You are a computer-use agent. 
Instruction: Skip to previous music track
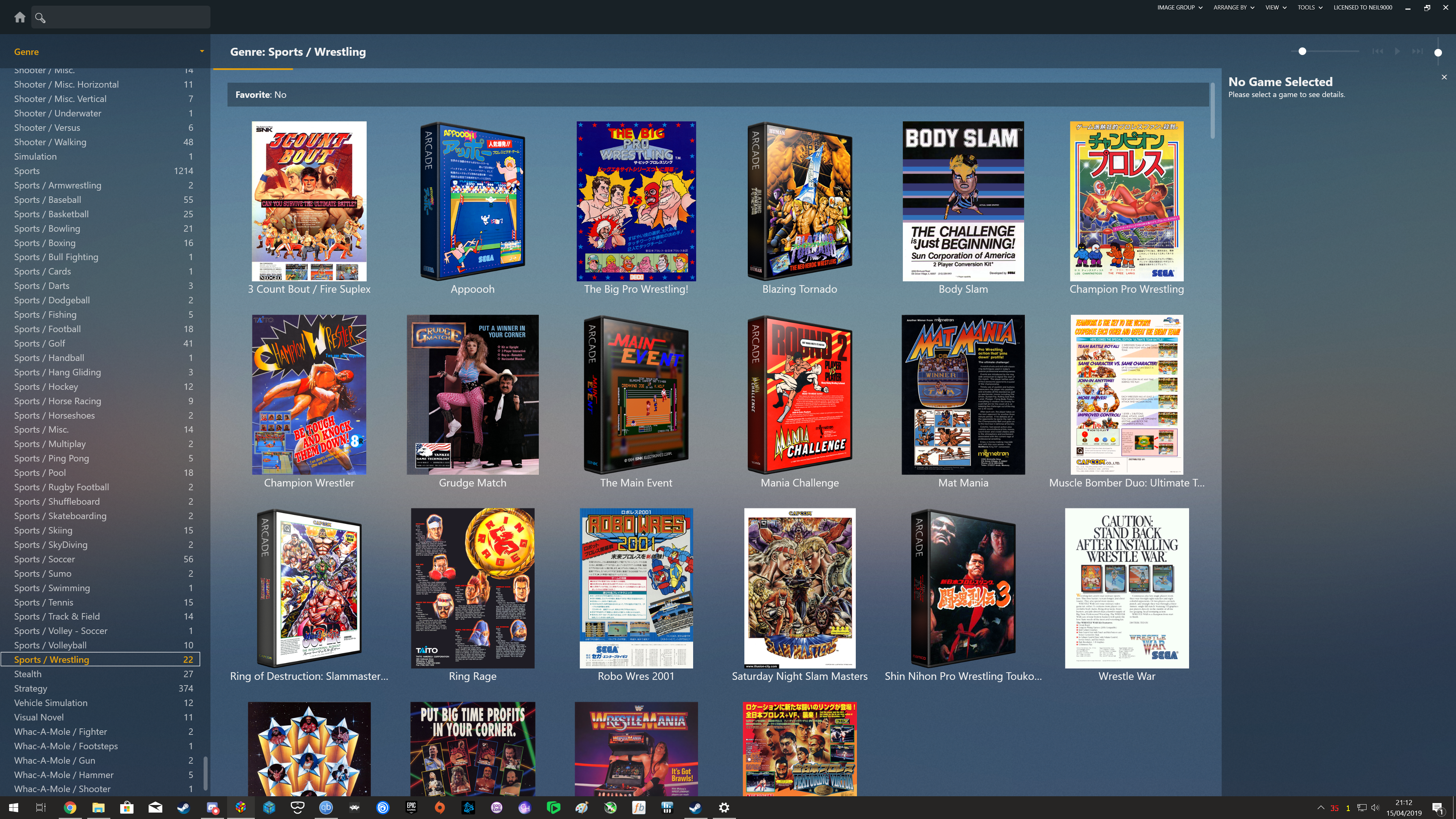coord(1378,52)
